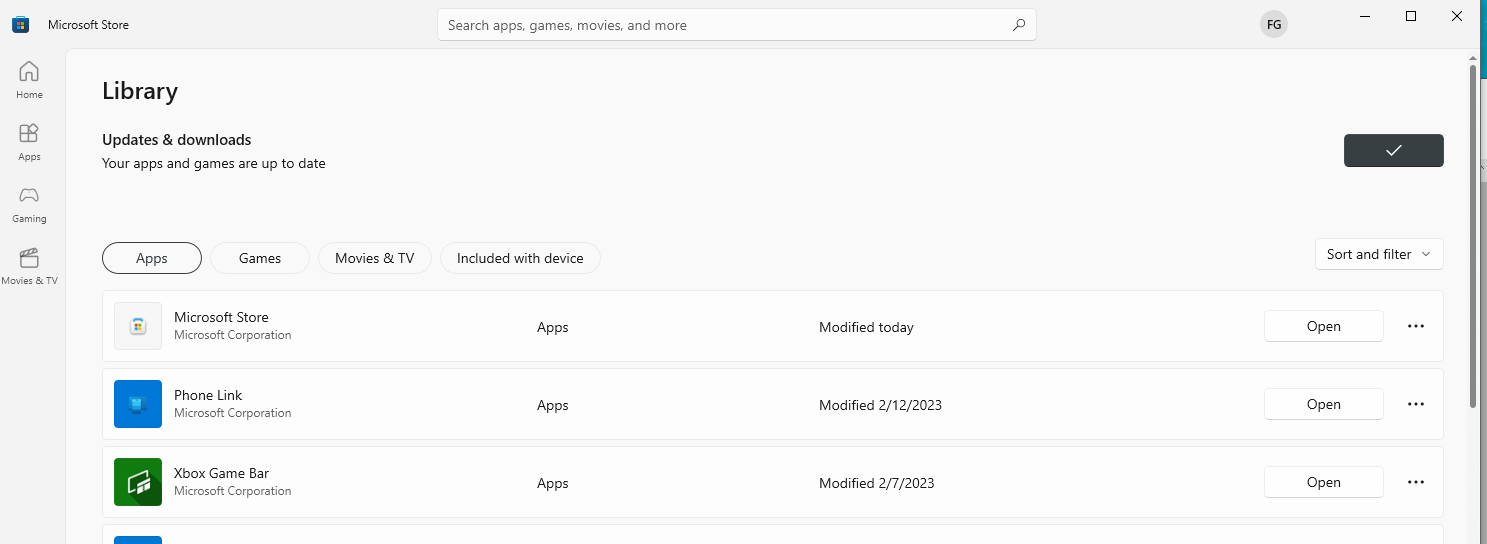This screenshot has height=544, width=1487.
Task: Toggle the Games filter pill
Action: [260, 258]
